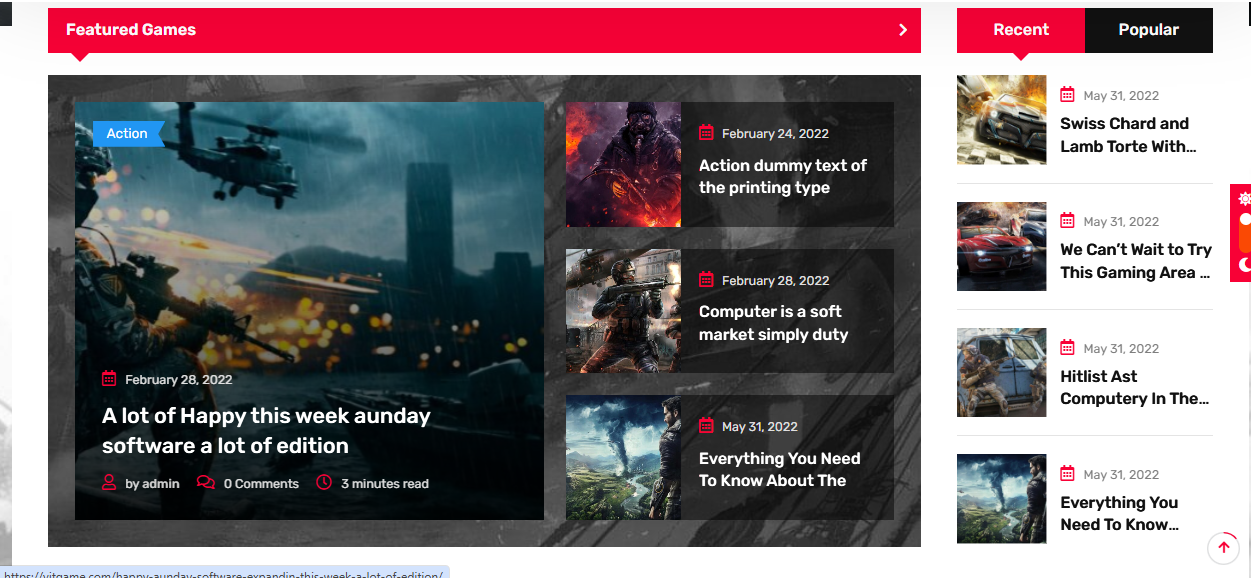Click the blue Action category tag
1251x578 pixels.
coord(127,133)
